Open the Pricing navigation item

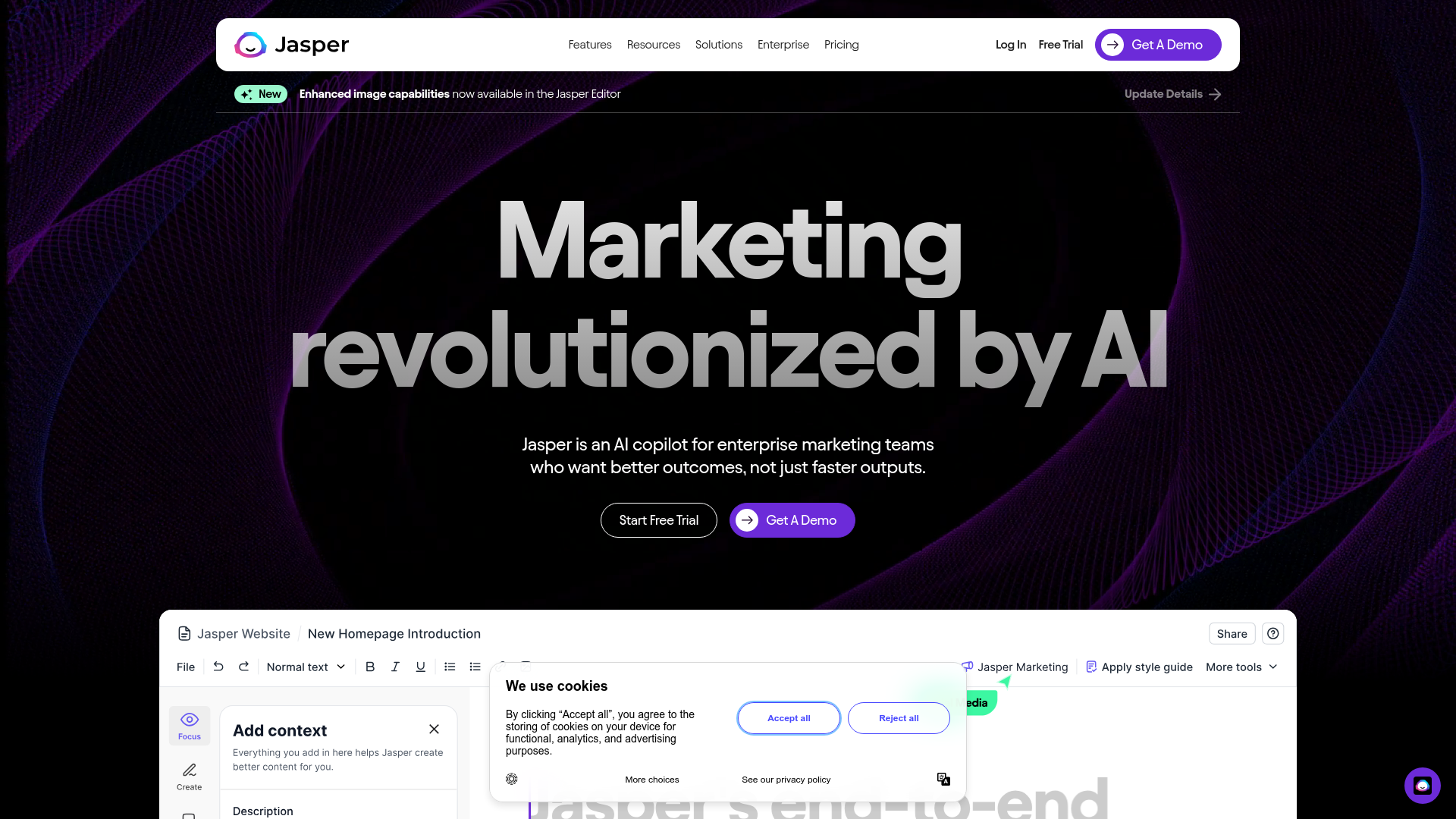pos(841,45)
